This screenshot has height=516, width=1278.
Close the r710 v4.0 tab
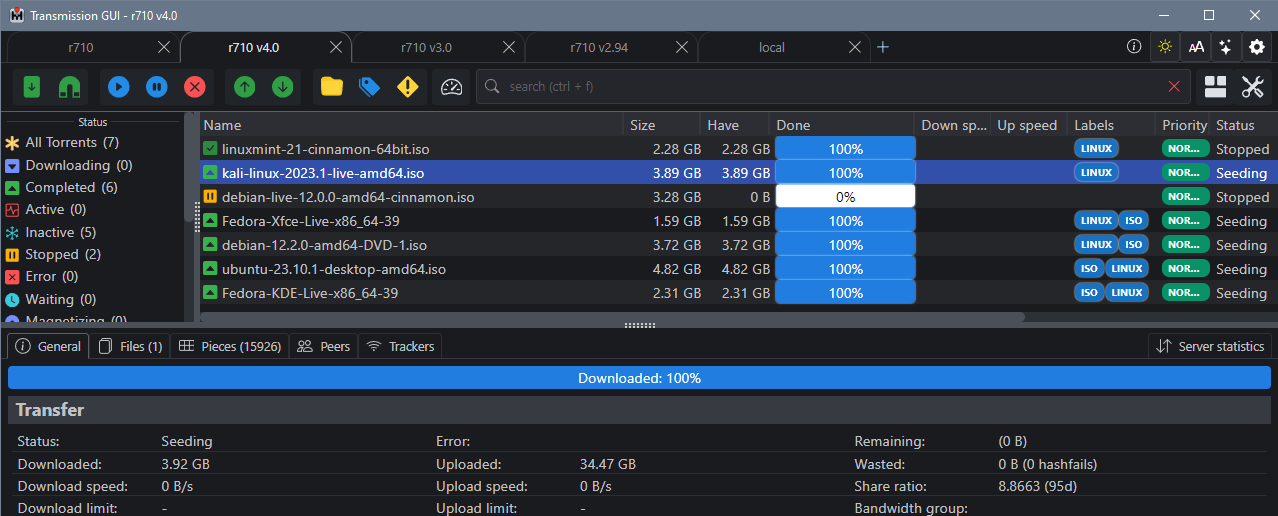pos(337,47)
